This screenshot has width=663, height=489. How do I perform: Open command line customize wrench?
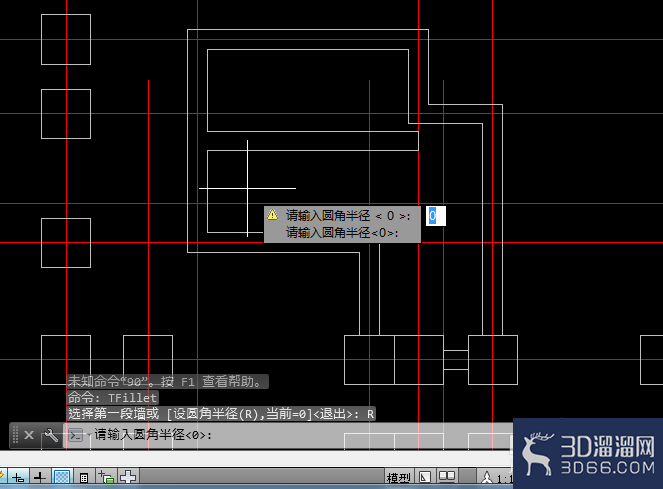tap(51, 435)
